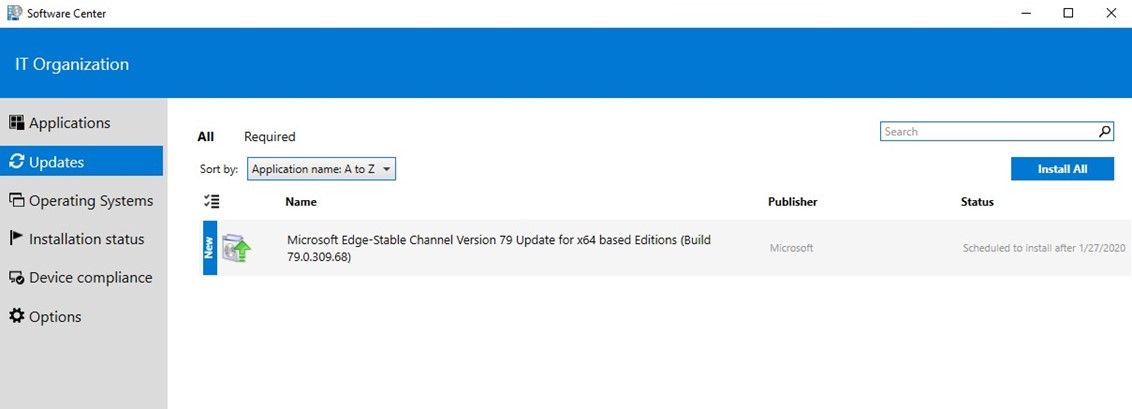Click the Device compliance monitor icon
Screen dimensions: 1132x409
tap(17, 278)
